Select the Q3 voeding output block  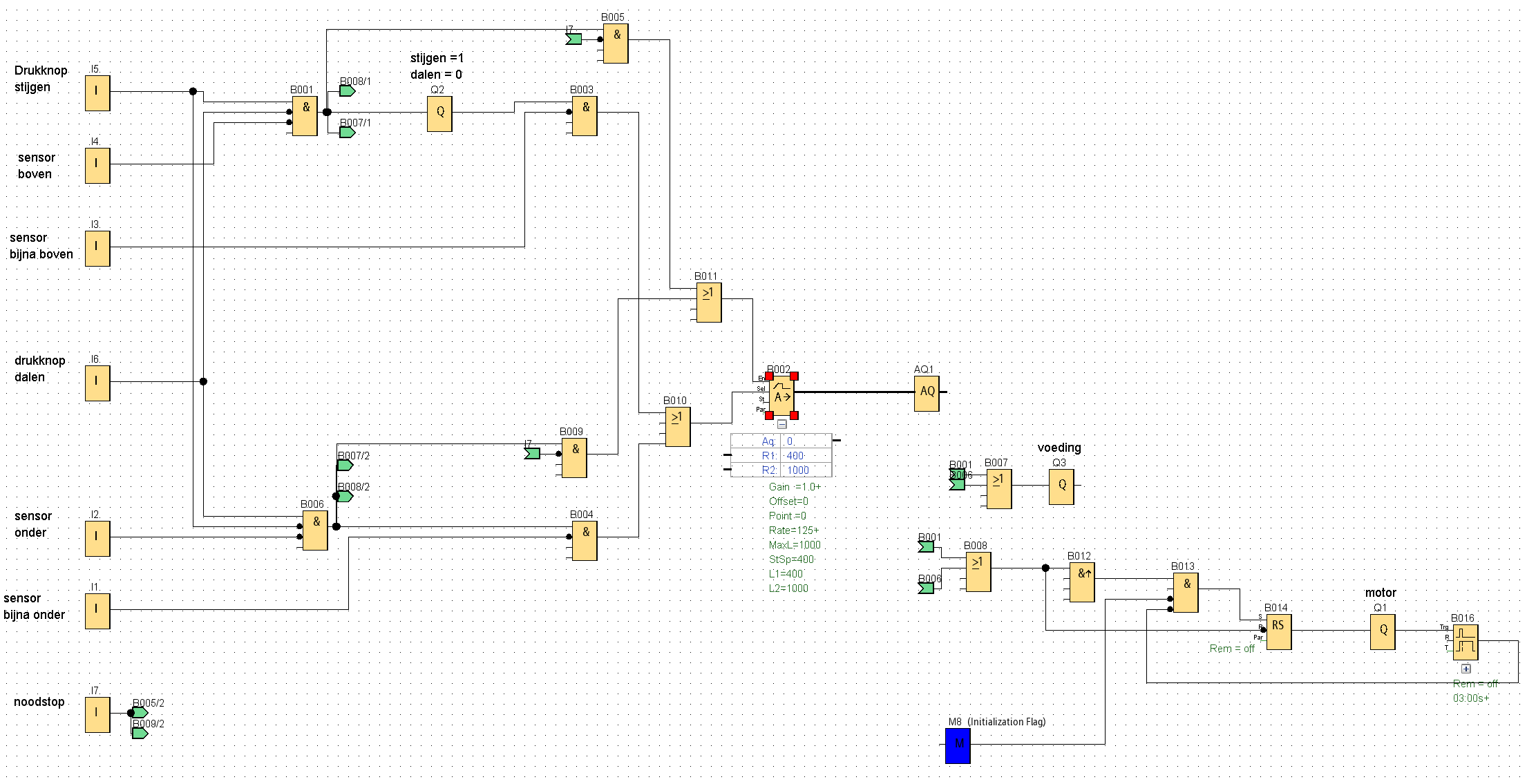[1061, 487]
